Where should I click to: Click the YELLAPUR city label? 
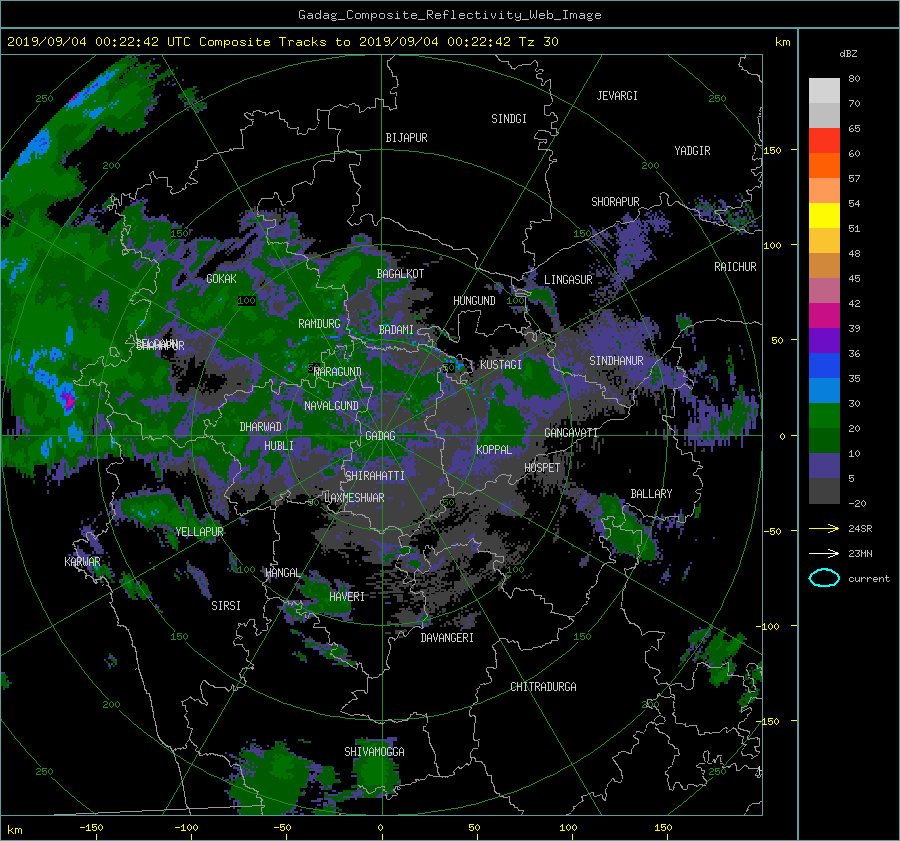point(199,532)
